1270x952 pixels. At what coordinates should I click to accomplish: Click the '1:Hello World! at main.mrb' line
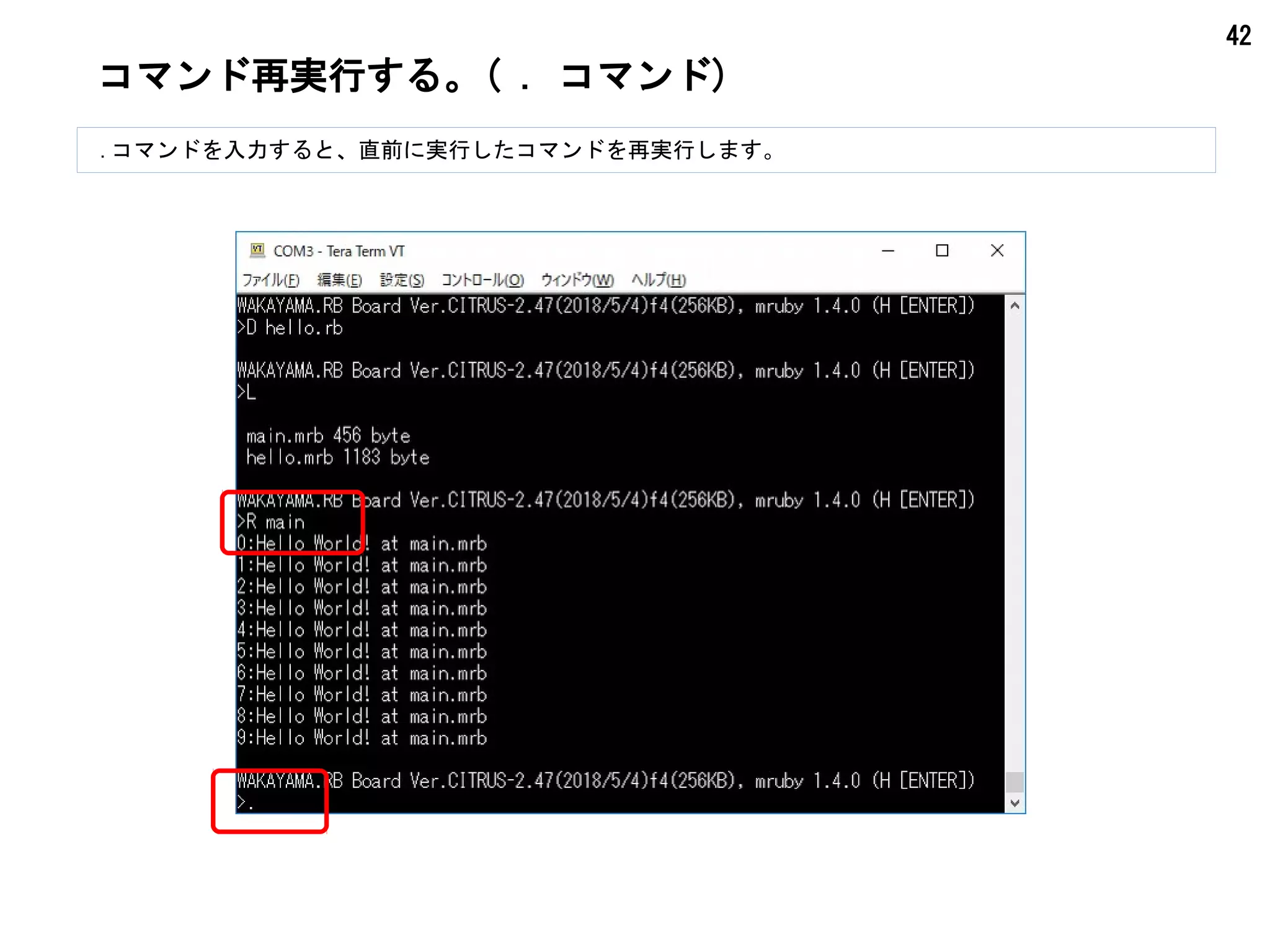click(x=362, y=565)
